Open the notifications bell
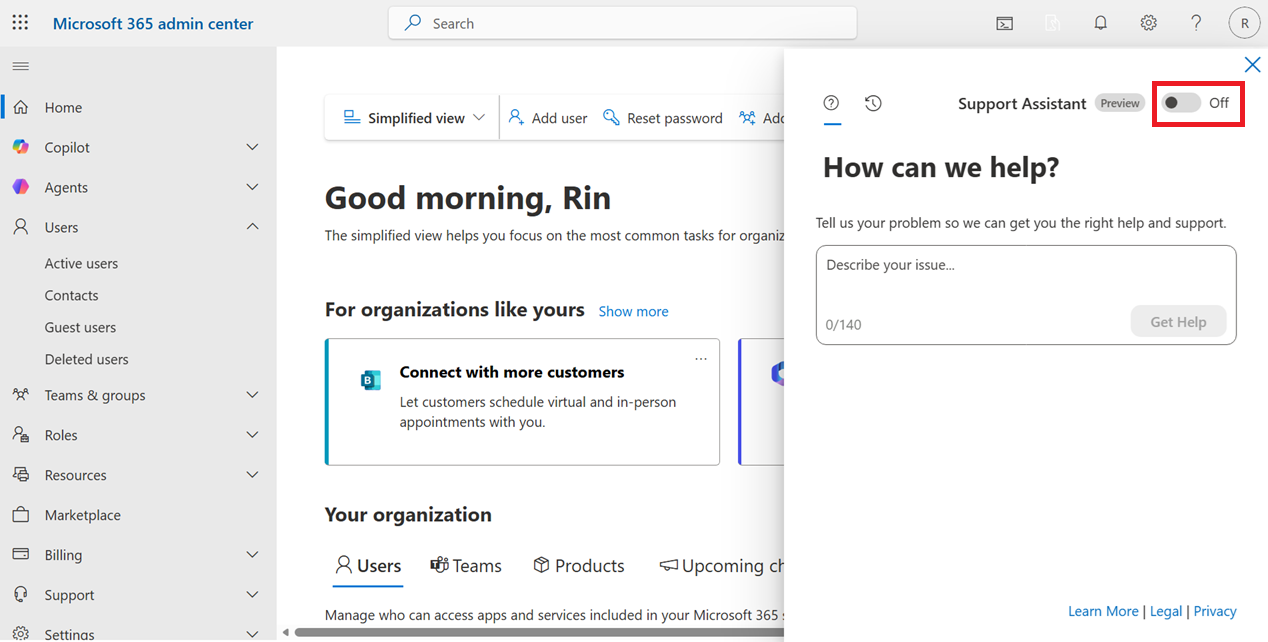The height and width of the screenshot is (642, 1268). pyautogui.click(x=1101, y=23)
